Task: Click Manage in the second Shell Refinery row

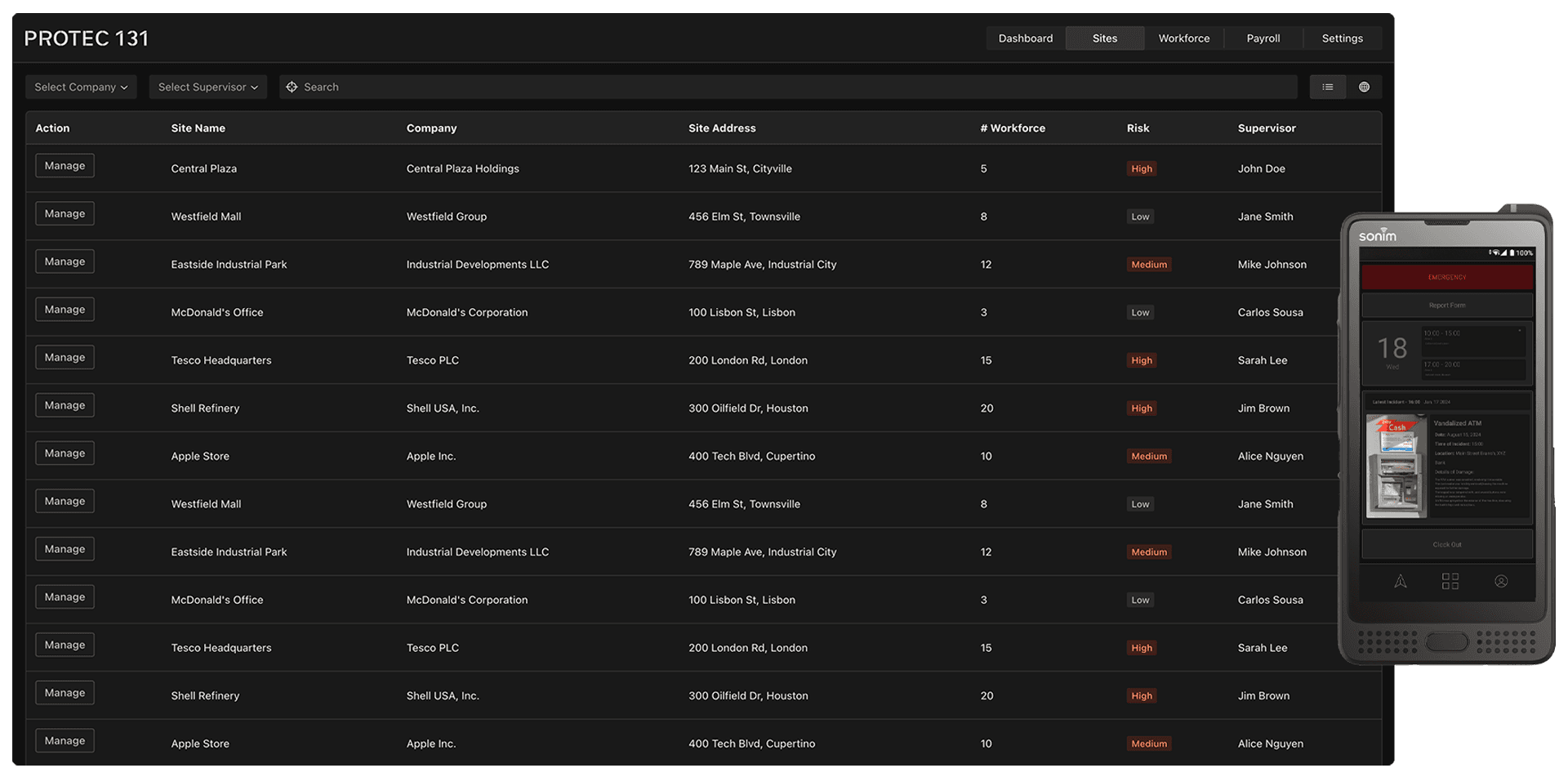Action: [x=65, y=693]
